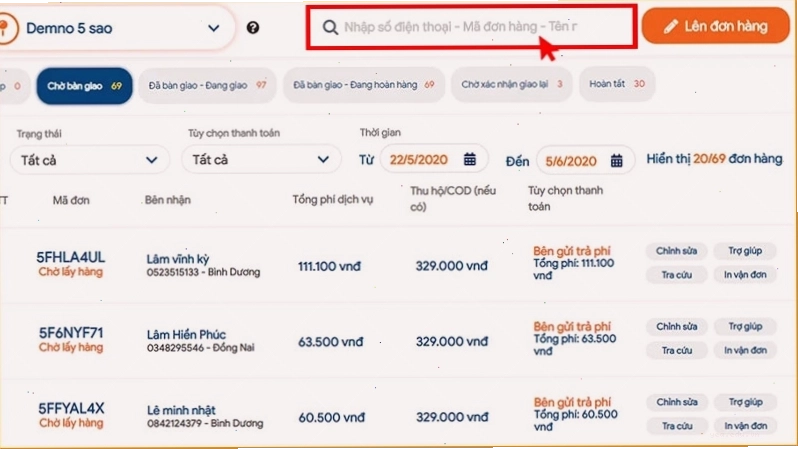The image size is (798, 451).
Task: Click the Thu hộ/COD column header
Action: (453, 199)
